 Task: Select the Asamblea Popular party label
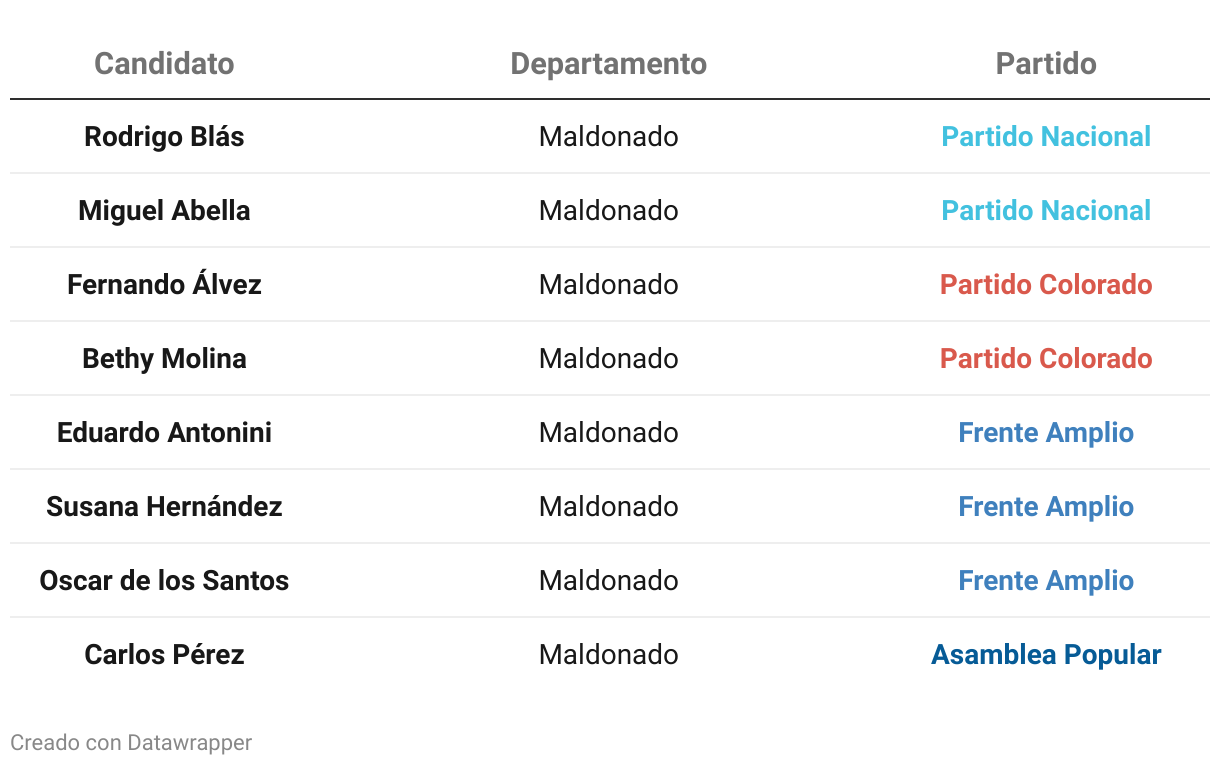click(x=1046, y=655)
